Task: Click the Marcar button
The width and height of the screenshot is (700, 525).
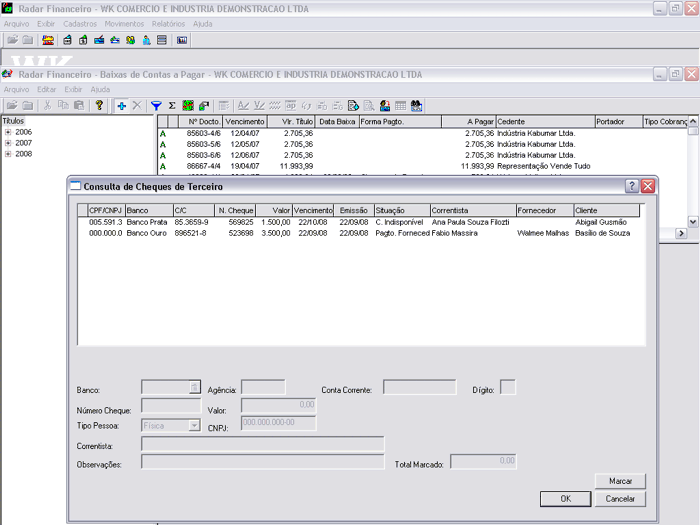Action: click(620, 481)
